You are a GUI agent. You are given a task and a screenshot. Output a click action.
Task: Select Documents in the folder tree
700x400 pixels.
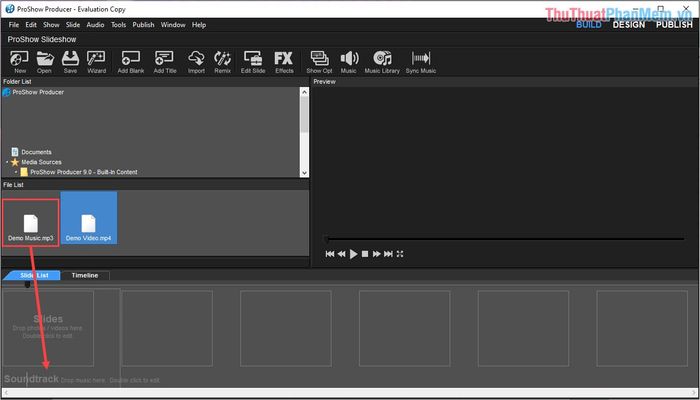click(x=36, y=152)
